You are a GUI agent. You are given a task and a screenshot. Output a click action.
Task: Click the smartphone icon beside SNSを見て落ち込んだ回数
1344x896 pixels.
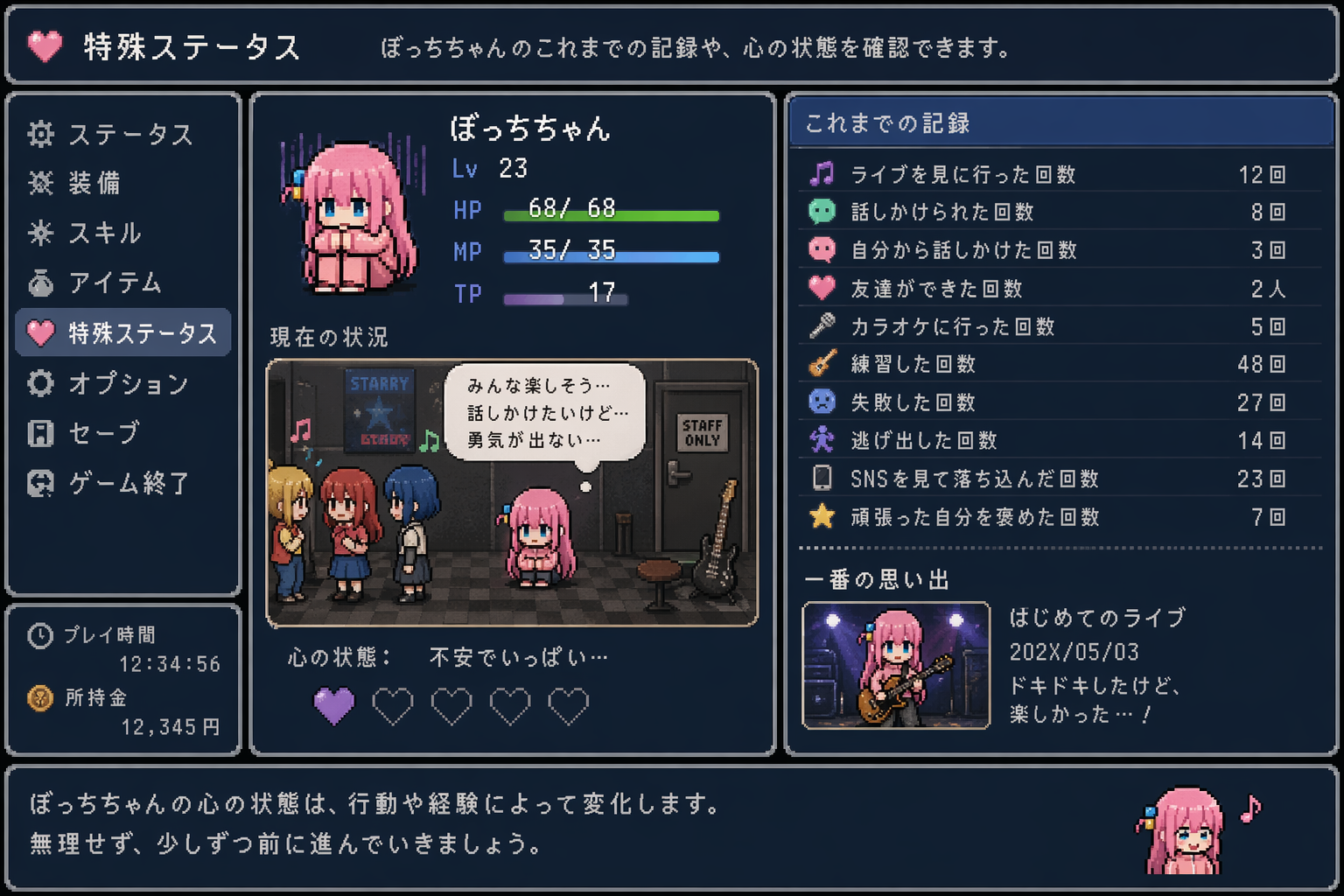pos(822,478)
